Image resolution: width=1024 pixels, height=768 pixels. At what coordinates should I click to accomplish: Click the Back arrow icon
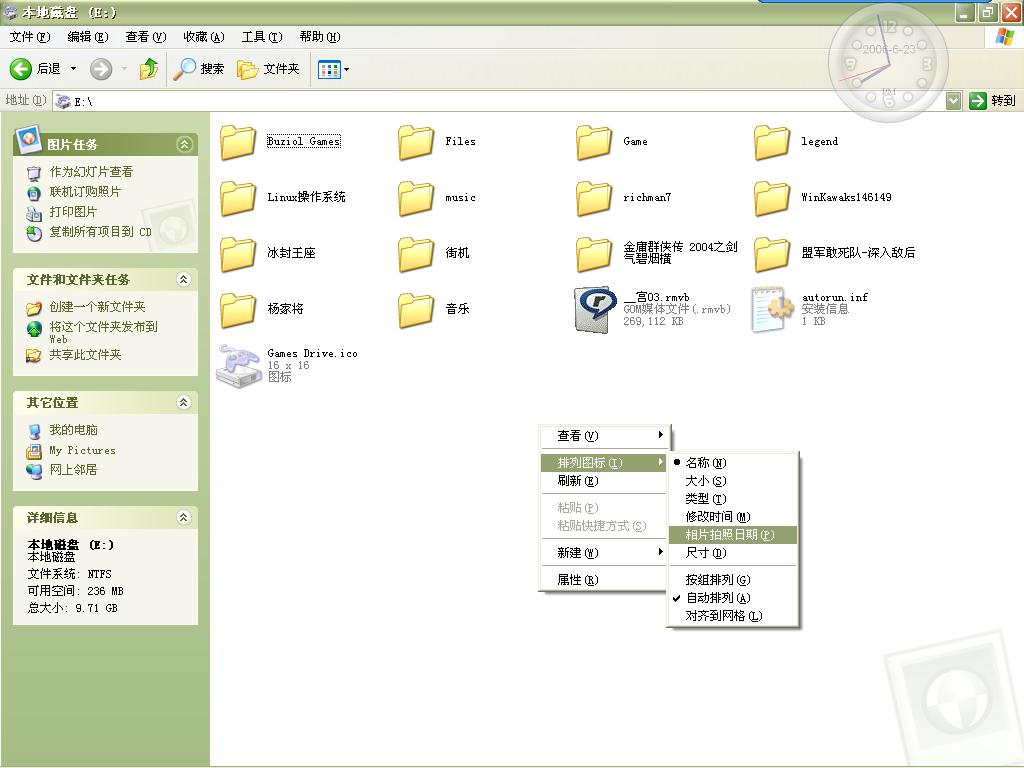(21, 69)
